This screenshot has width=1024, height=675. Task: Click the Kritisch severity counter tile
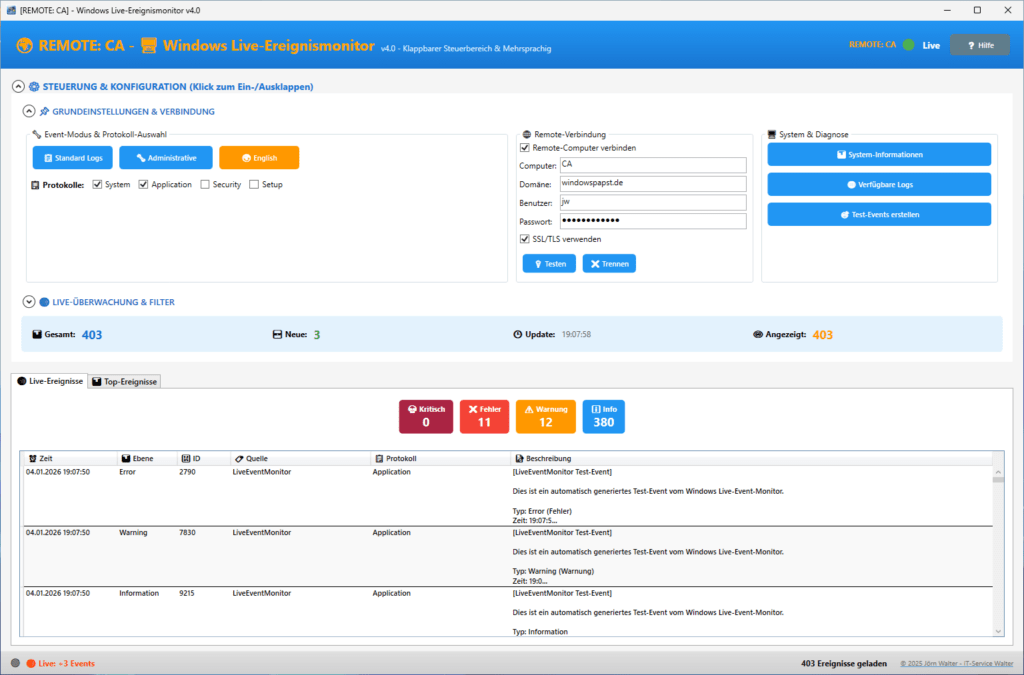tap(426, 416)
